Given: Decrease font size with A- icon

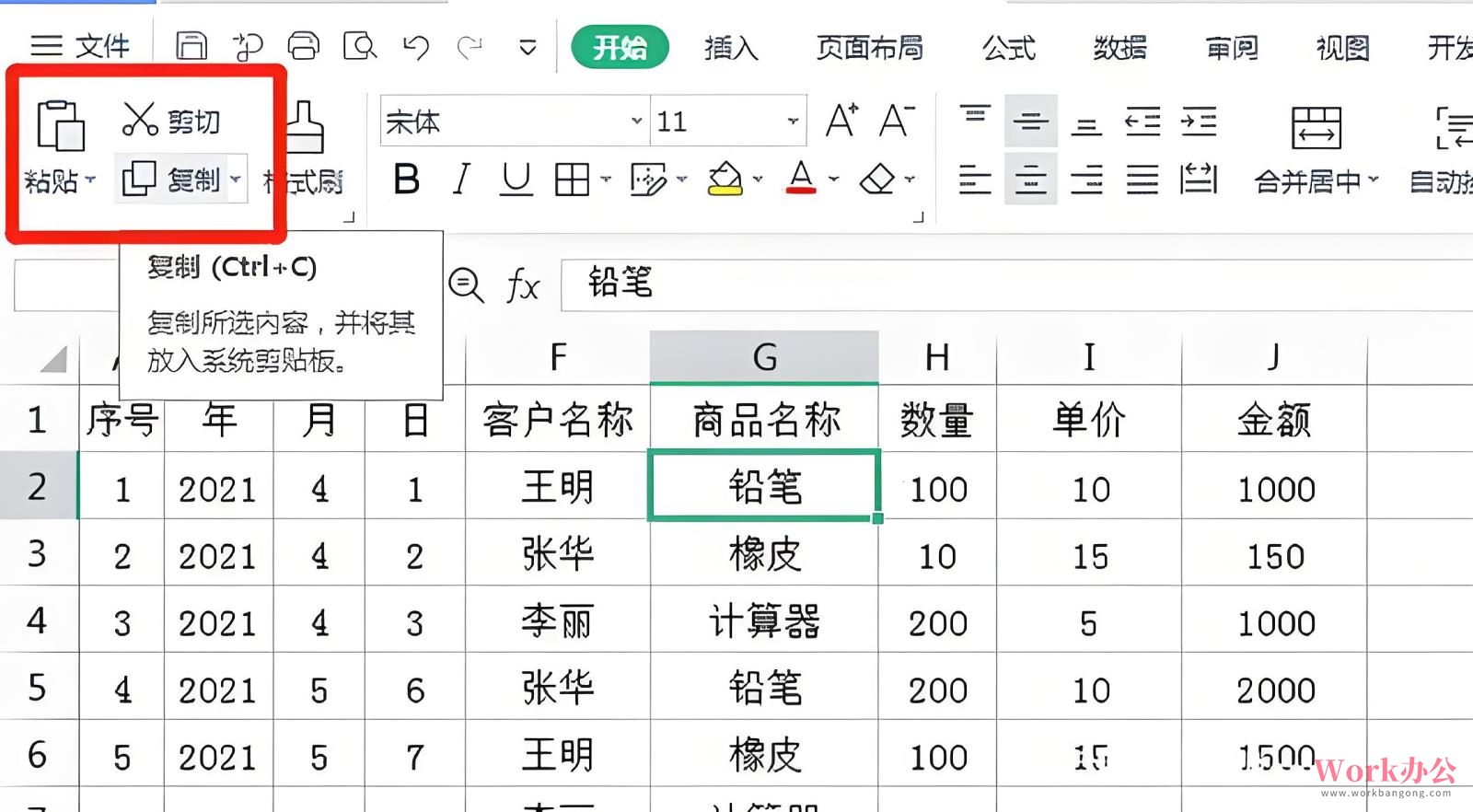Looking at the screenshot, I should point(896,121).
